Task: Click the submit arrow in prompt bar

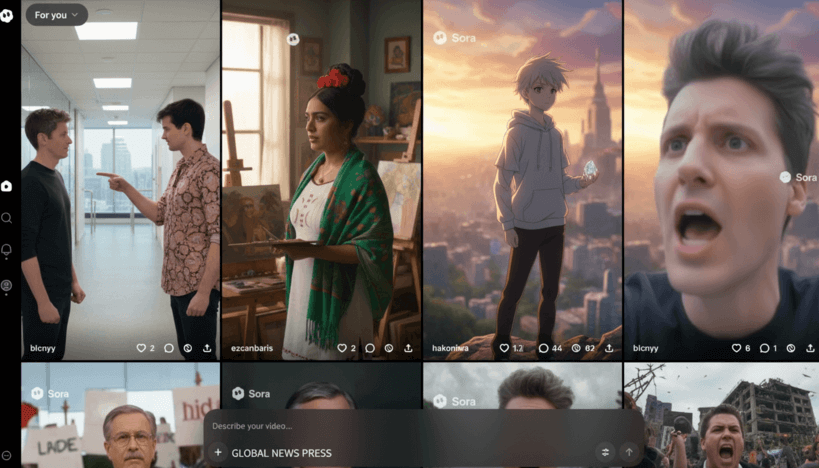Action: pos(629,452)
